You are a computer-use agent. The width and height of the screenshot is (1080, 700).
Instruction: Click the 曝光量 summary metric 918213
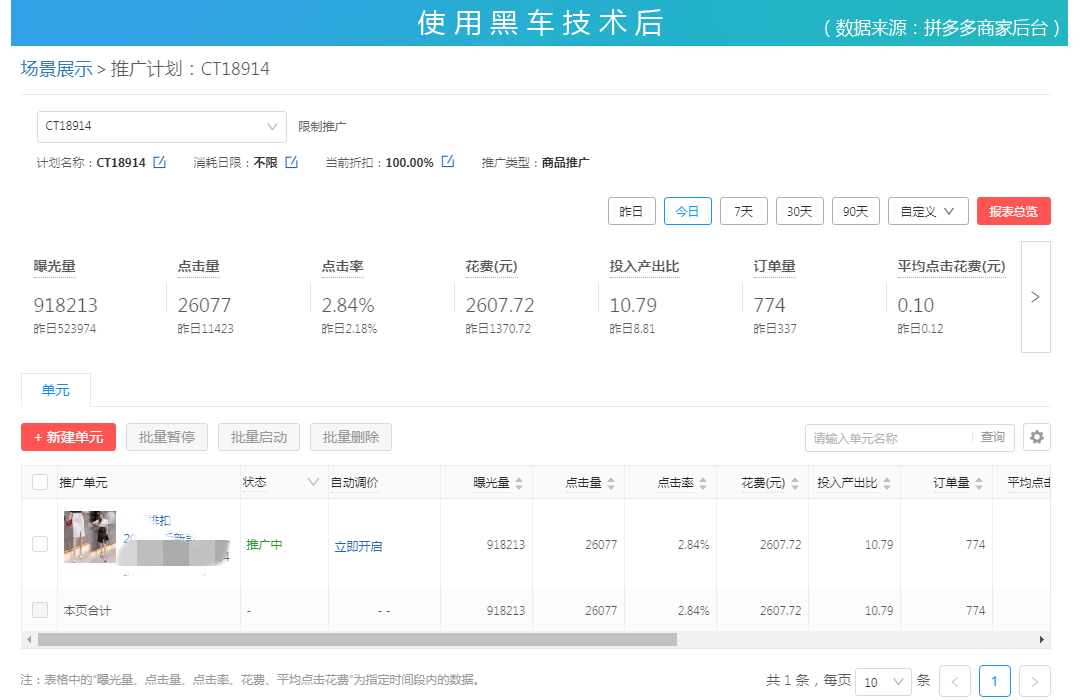pyautogui.click(x=65, y=305)
